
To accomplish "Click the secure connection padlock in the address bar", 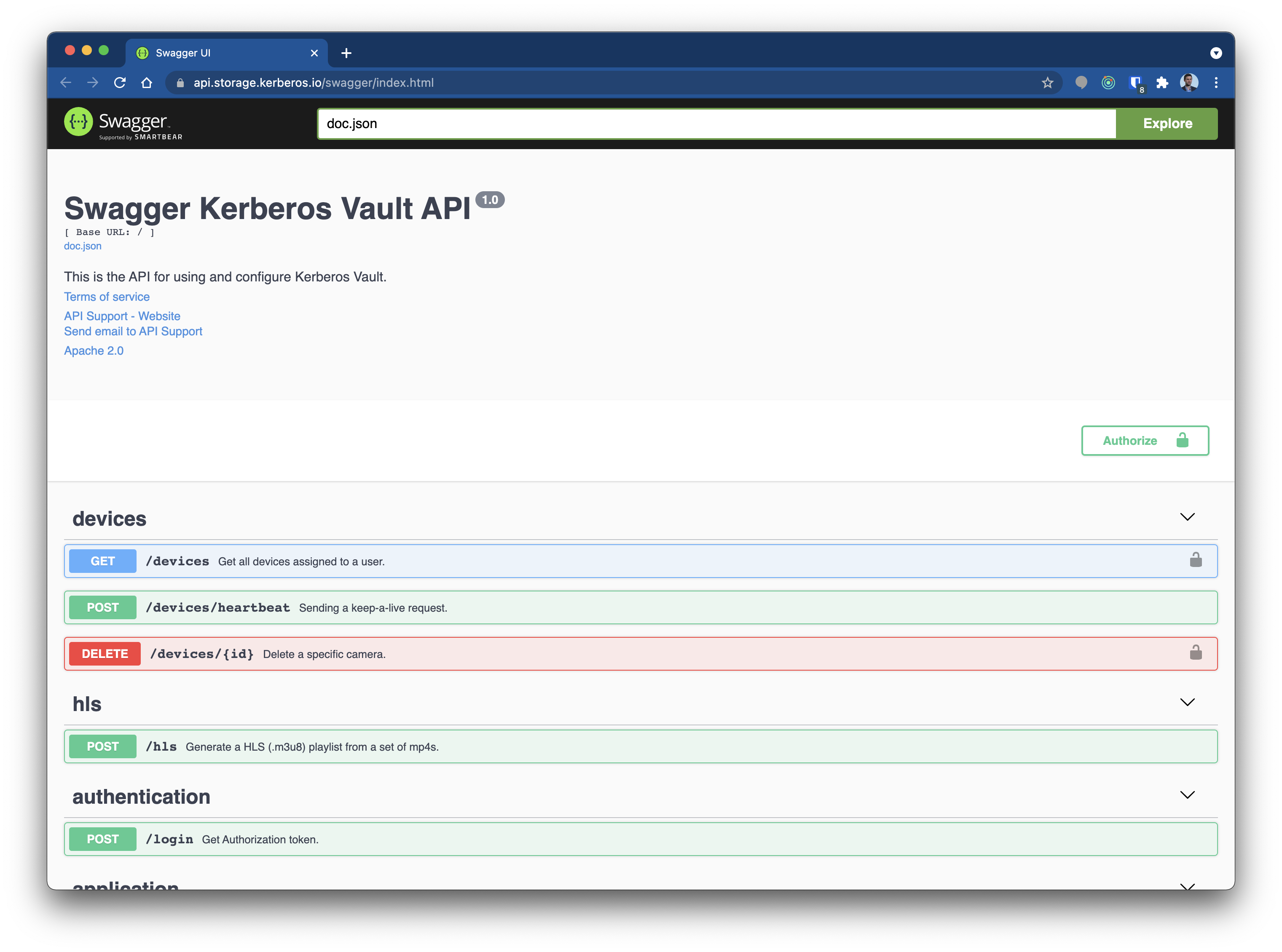I will pyautogui.click(x=180, y=83).
